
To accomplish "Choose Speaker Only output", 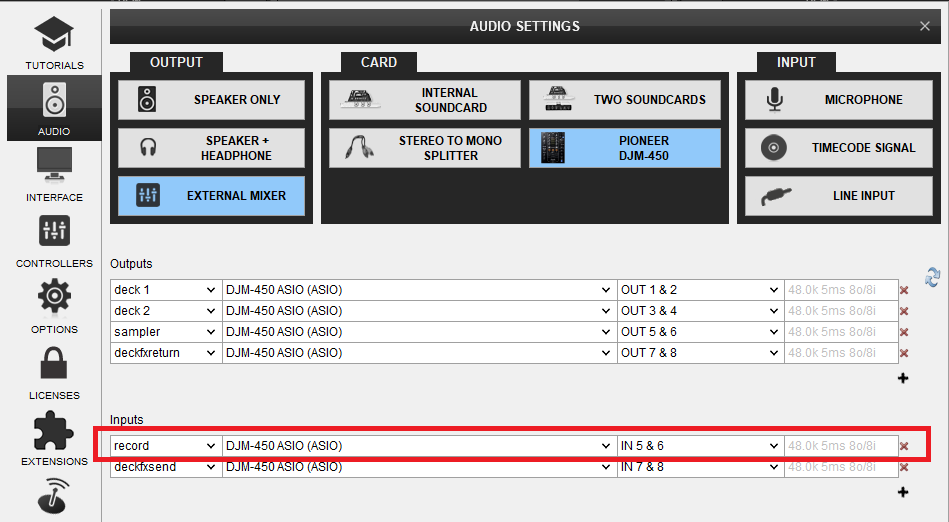I will point(211,99).
